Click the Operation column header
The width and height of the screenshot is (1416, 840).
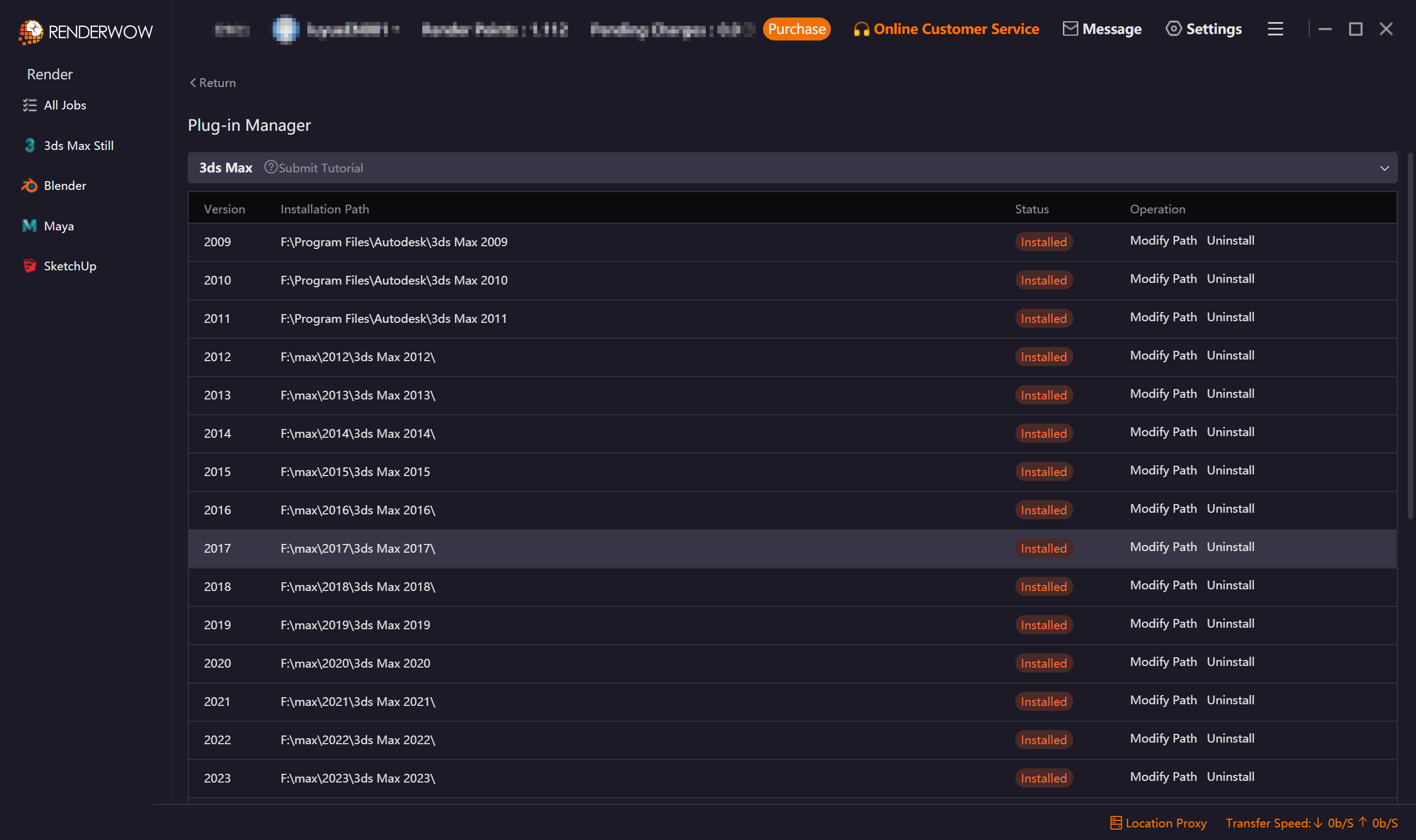[1157, 210]
